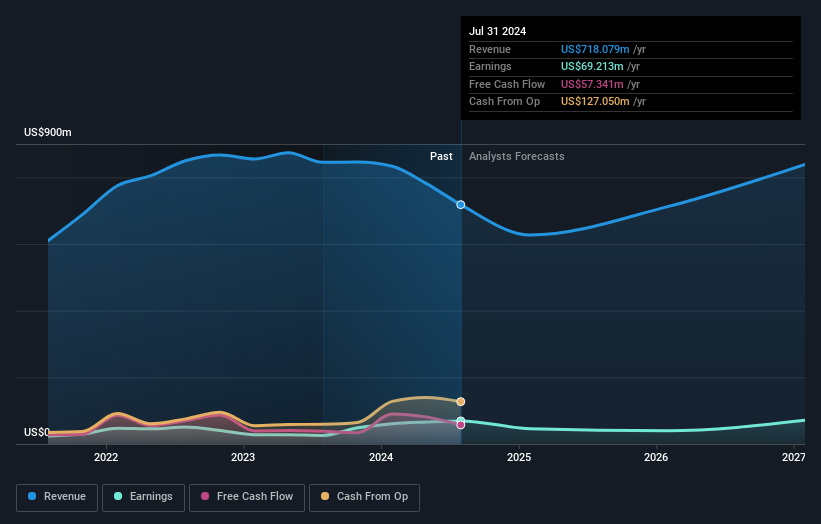821x524 pixels.
Task: Click the 2024 x-axis label
Action: click(x=381, y=457)
